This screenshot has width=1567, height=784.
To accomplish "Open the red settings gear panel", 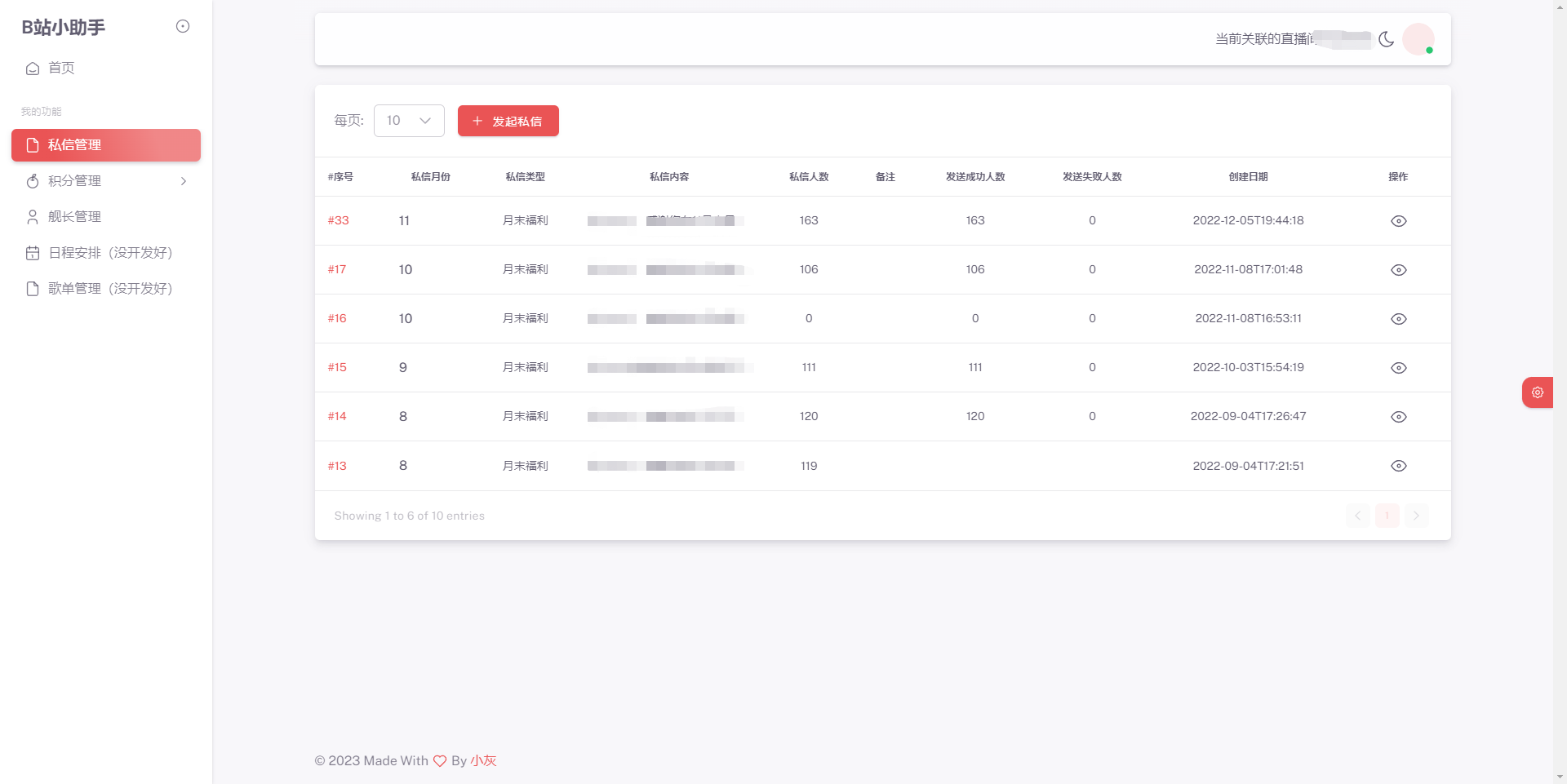I will coord(1538,392).
